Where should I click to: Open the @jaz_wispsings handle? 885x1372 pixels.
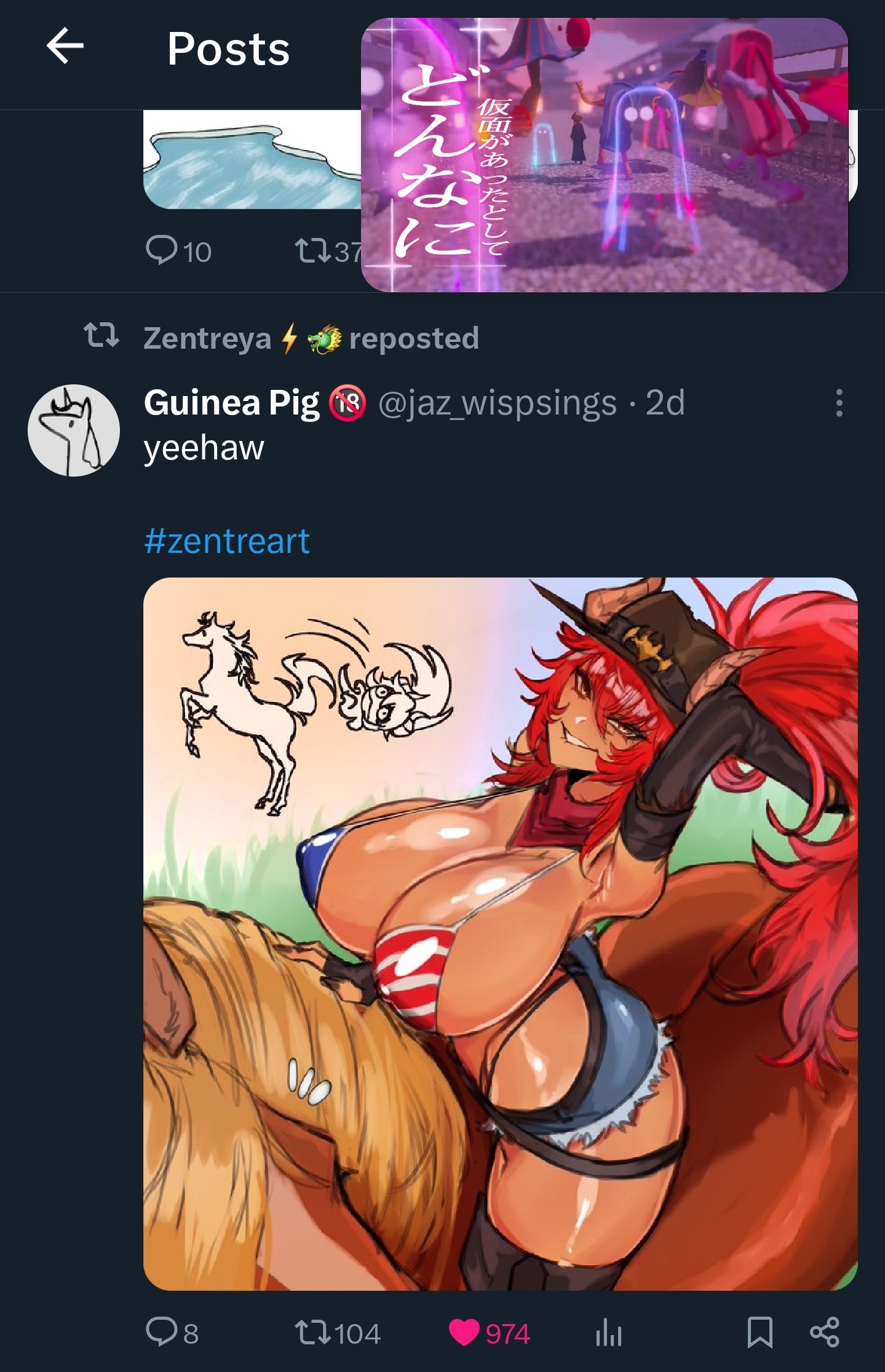(497, 403)
